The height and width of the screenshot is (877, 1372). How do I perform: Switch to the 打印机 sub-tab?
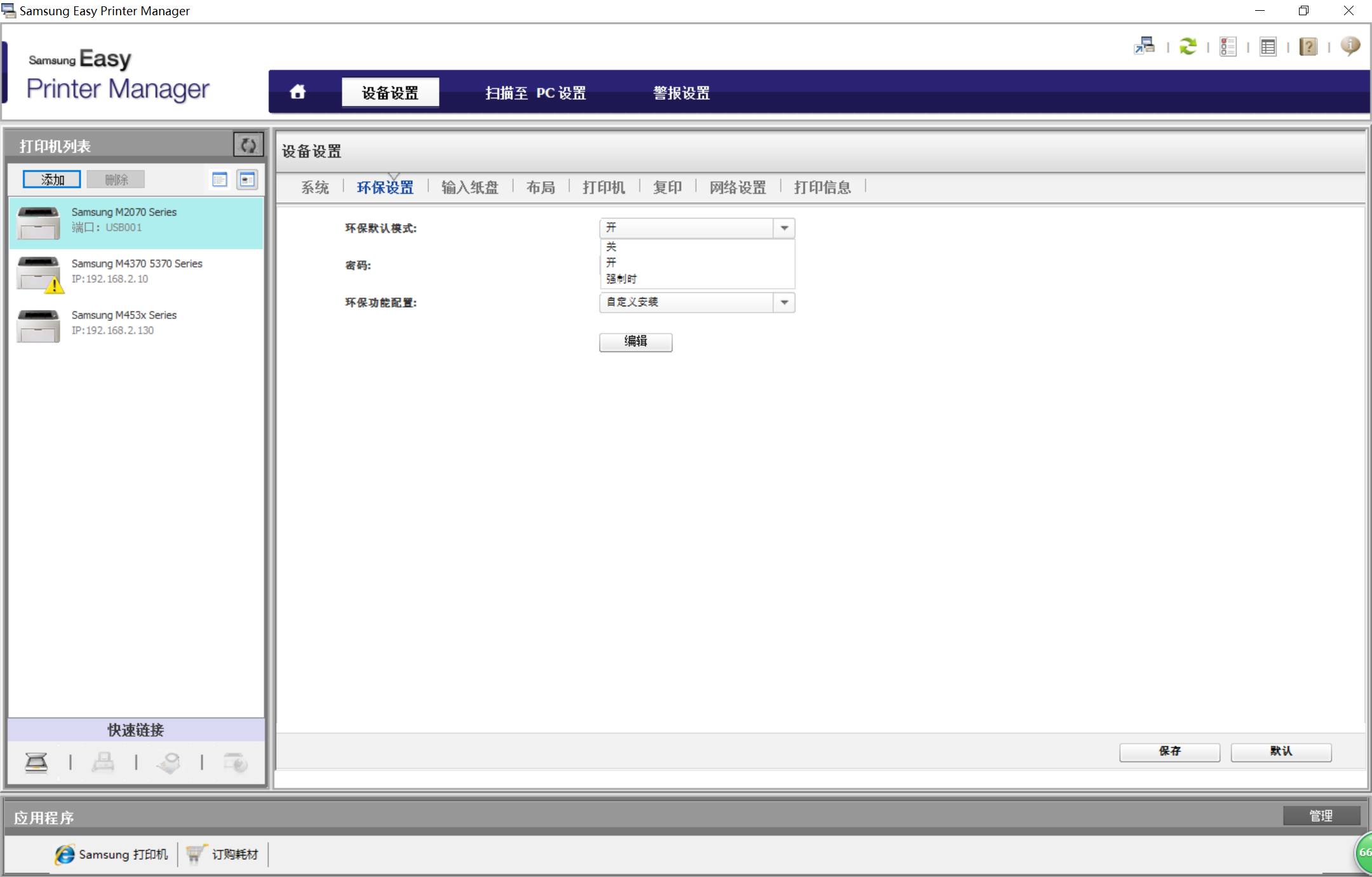[604, 187]
